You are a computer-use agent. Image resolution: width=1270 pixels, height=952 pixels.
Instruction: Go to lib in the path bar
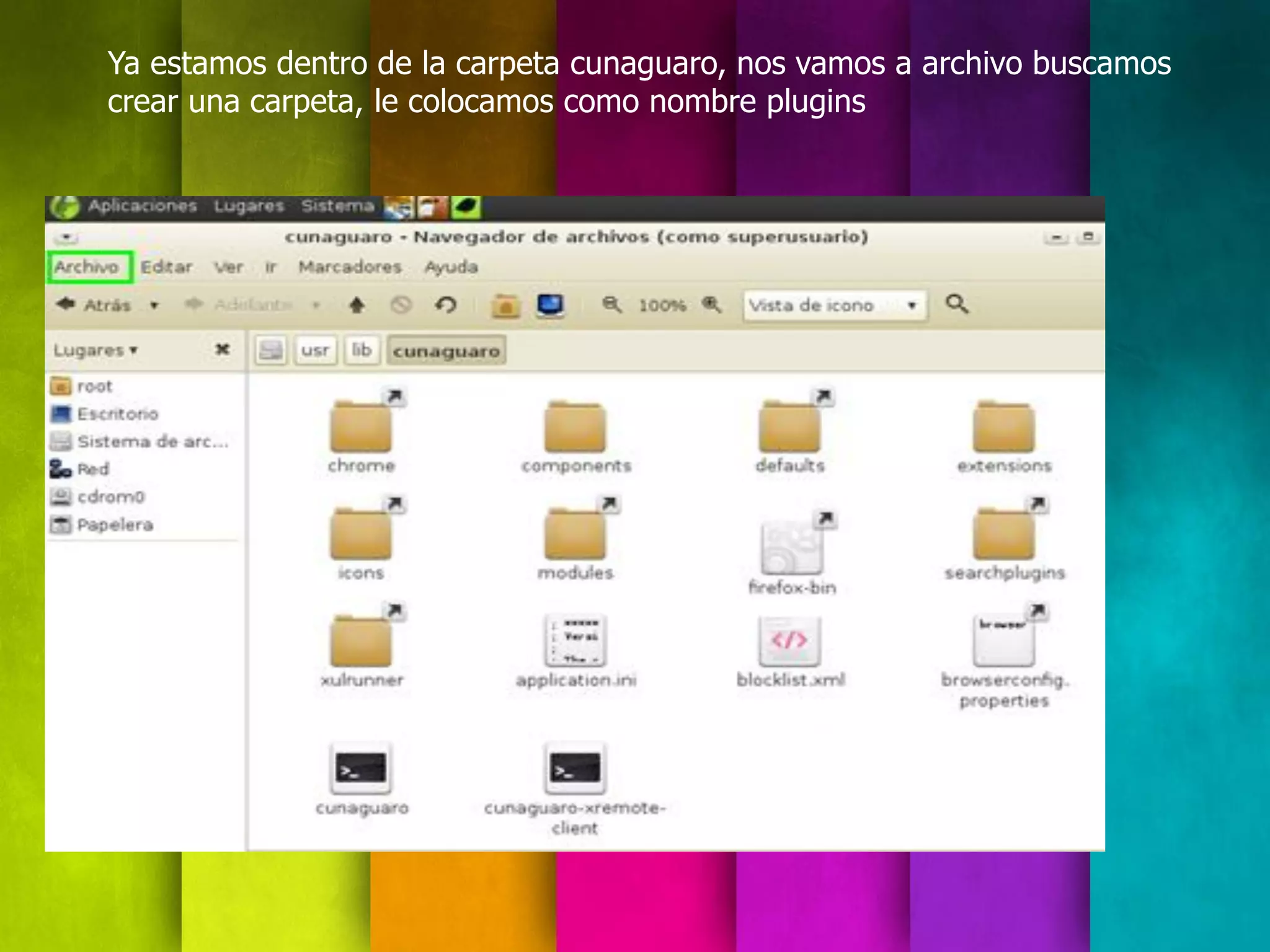click(362, 350)
